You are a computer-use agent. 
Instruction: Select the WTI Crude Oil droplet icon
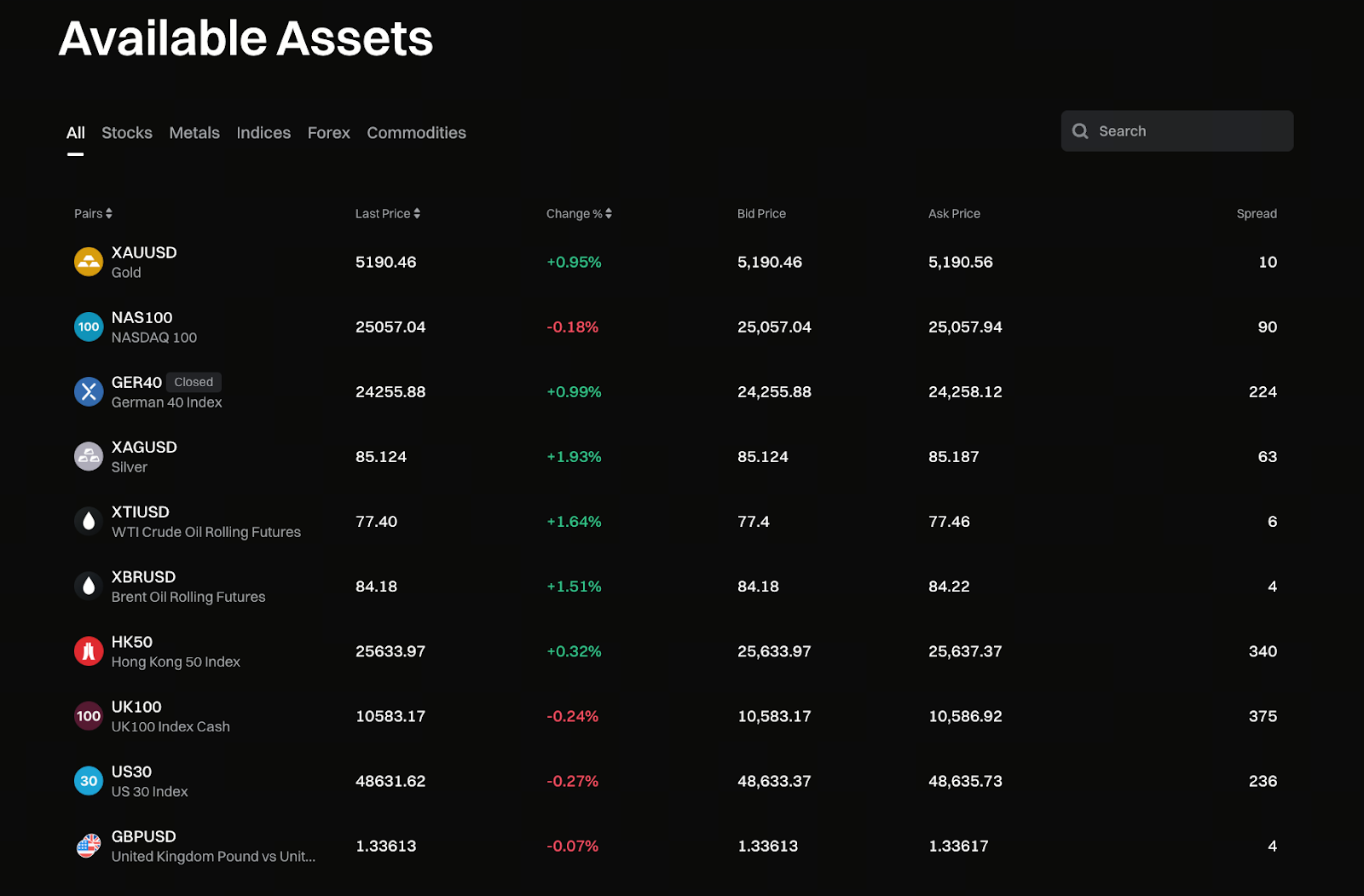(x=88, y=521)
